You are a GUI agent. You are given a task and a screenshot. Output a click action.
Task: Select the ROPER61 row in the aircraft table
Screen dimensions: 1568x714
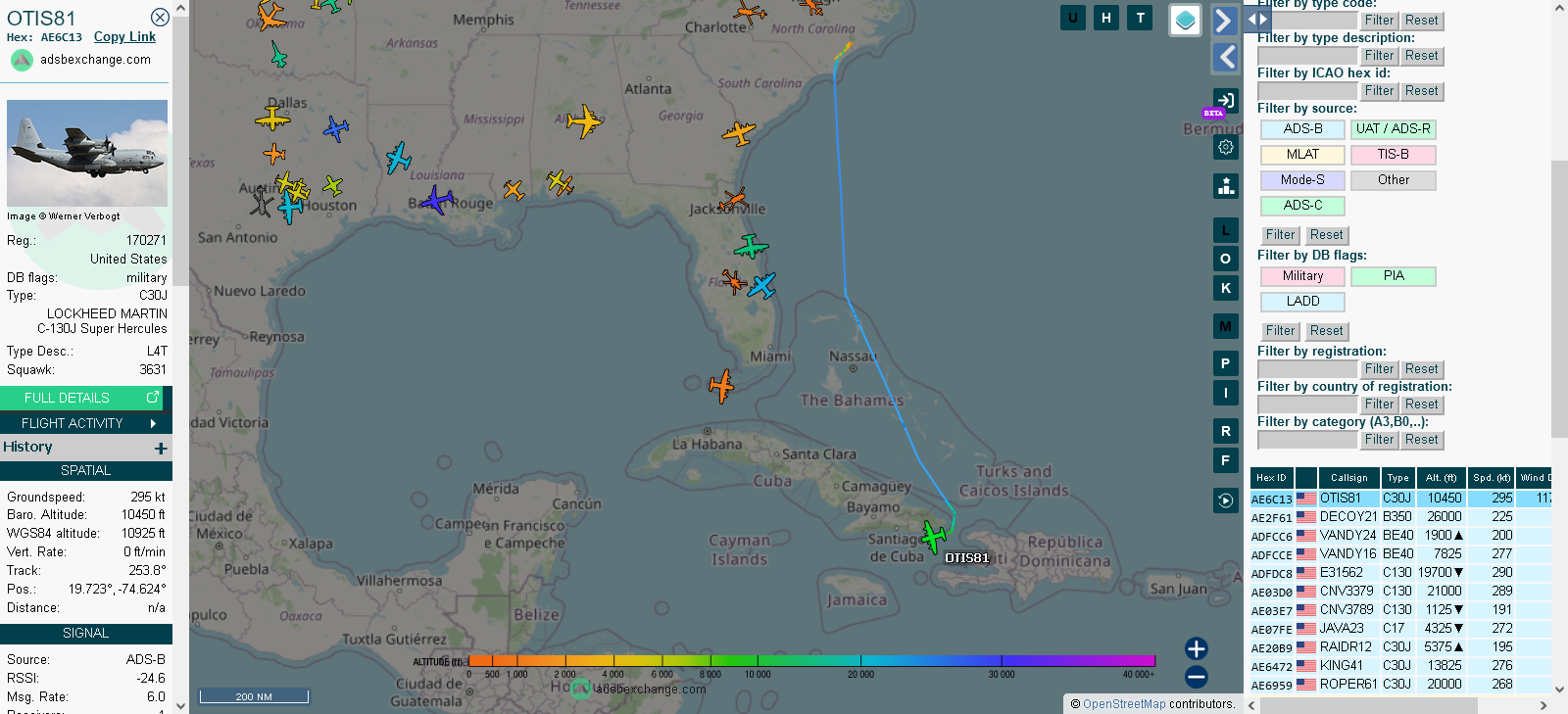pos(1400,685)
